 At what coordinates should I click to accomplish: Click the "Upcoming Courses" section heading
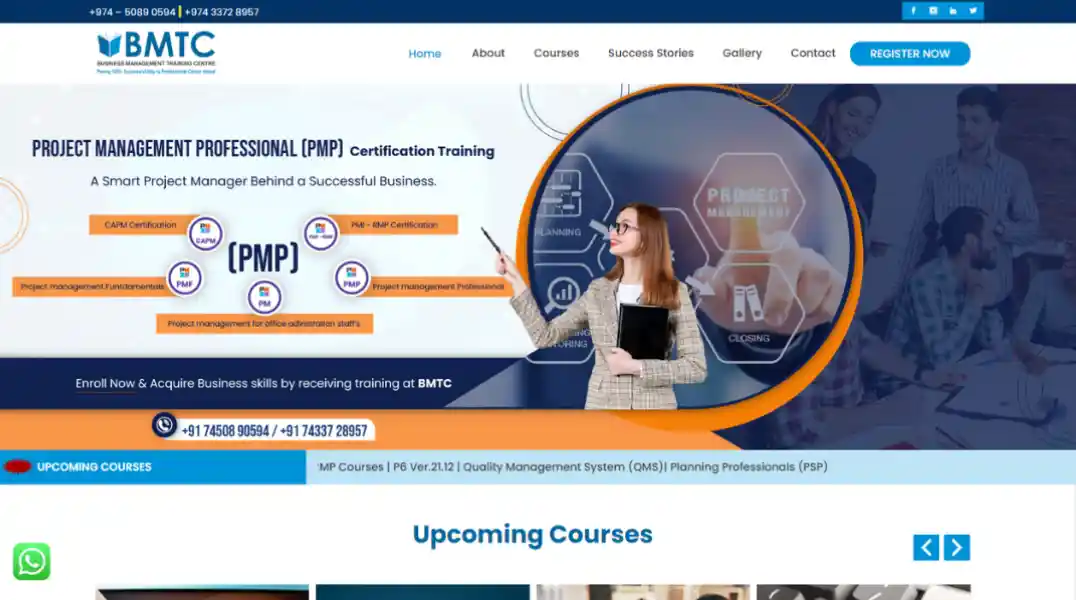(533, 534)
